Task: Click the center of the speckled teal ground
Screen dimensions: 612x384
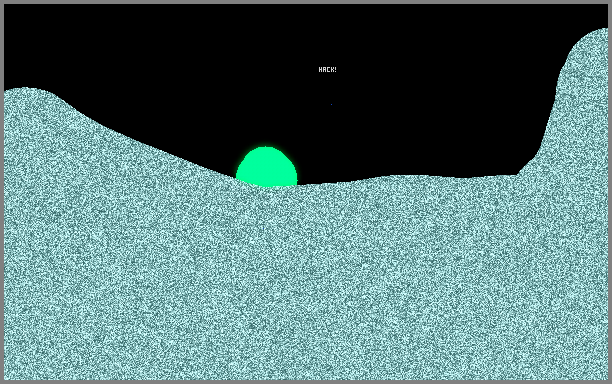Action: [306, 281]
